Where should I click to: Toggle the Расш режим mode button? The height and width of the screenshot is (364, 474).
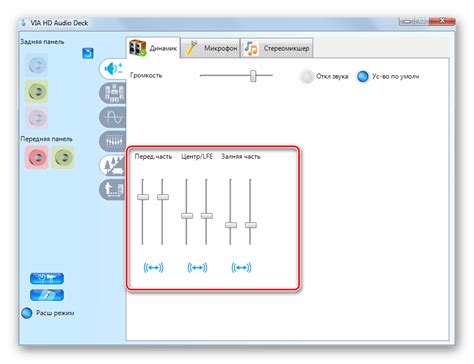click(x=26, y=313)
